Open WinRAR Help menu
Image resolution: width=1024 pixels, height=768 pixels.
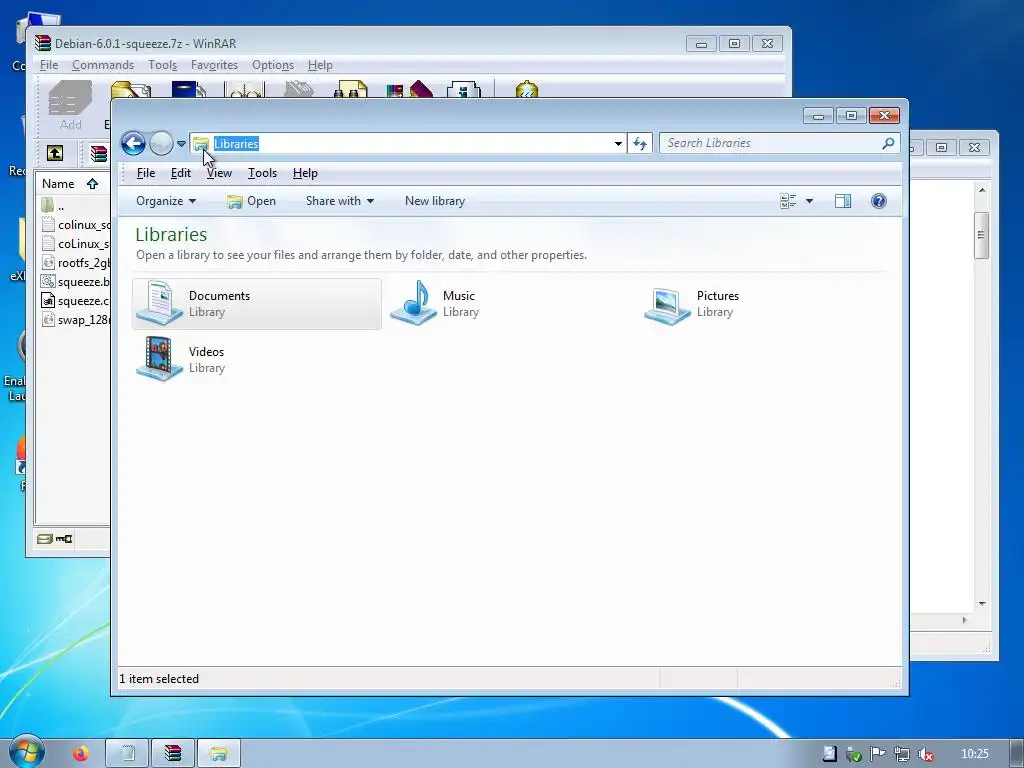click(320, 65)
